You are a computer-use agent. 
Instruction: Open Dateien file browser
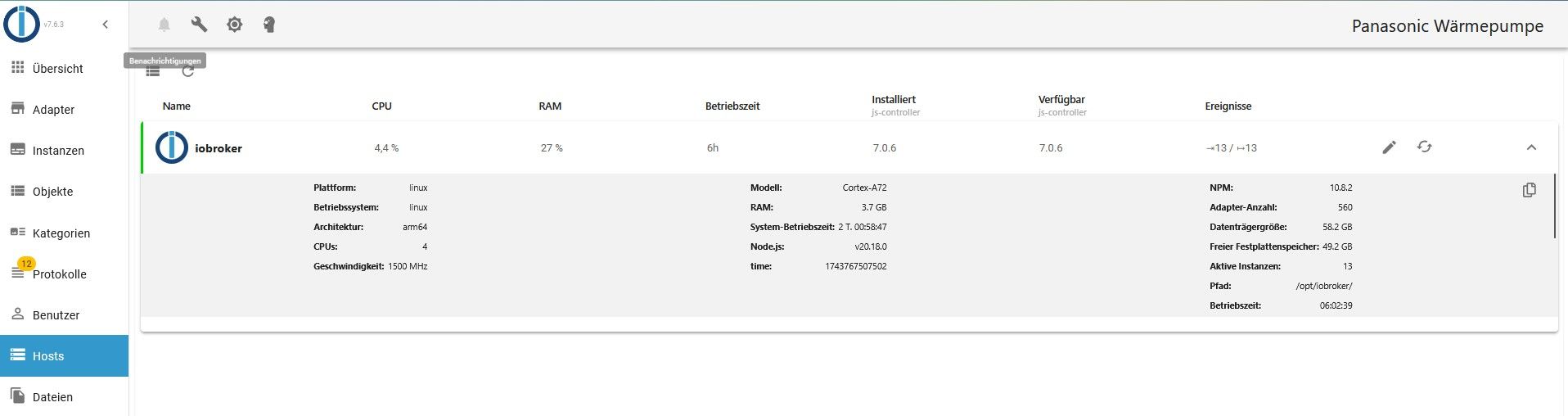(x=64, y=397)
